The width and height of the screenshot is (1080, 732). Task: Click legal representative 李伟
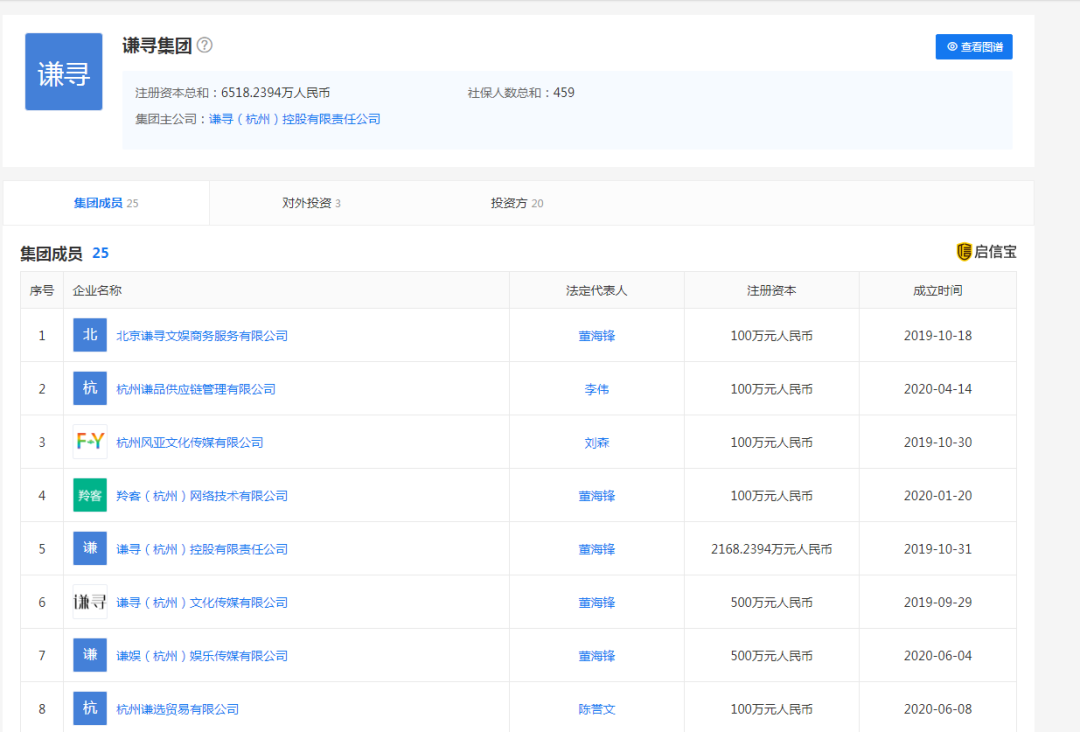(x=596, y=390)
